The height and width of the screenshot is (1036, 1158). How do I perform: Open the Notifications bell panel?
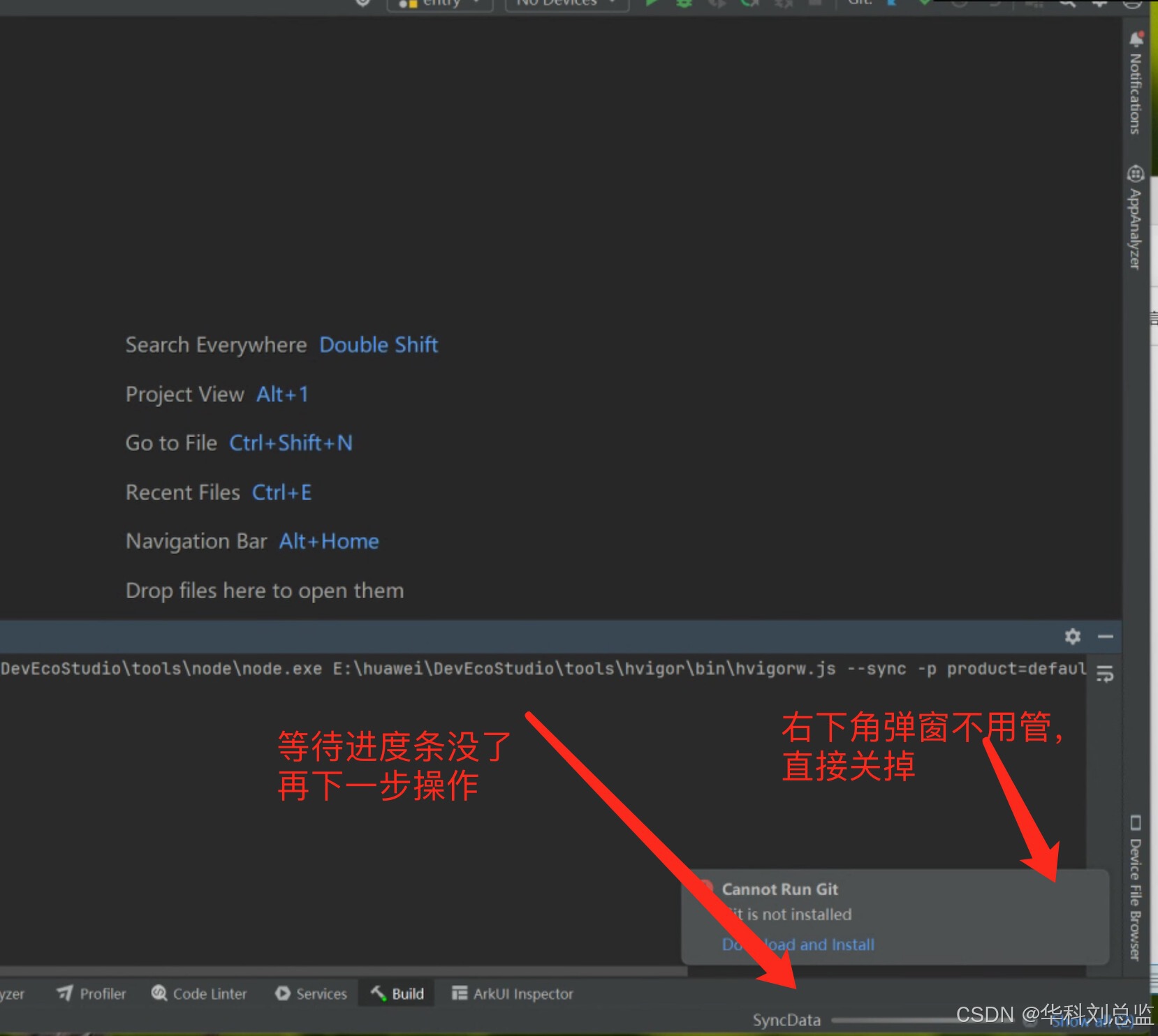[x=1136, y=84]
